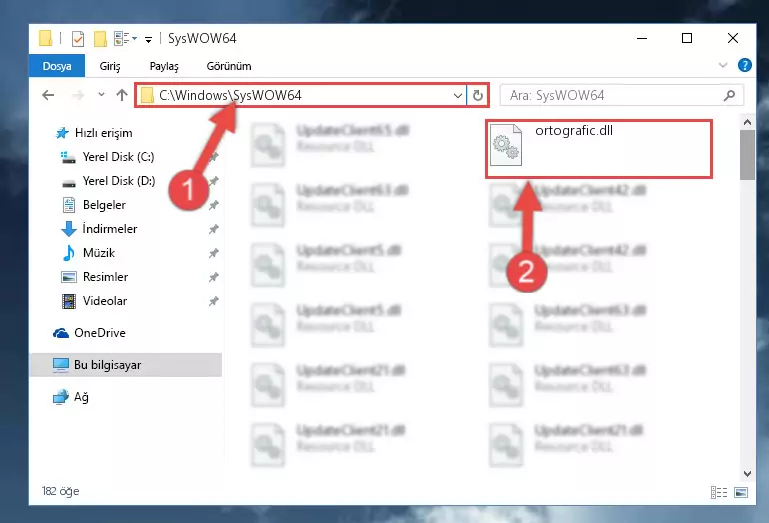769x523 pixels.
Task: Click the address bar path C:\Windows\SysWOW64
Action: click(230, 95)
